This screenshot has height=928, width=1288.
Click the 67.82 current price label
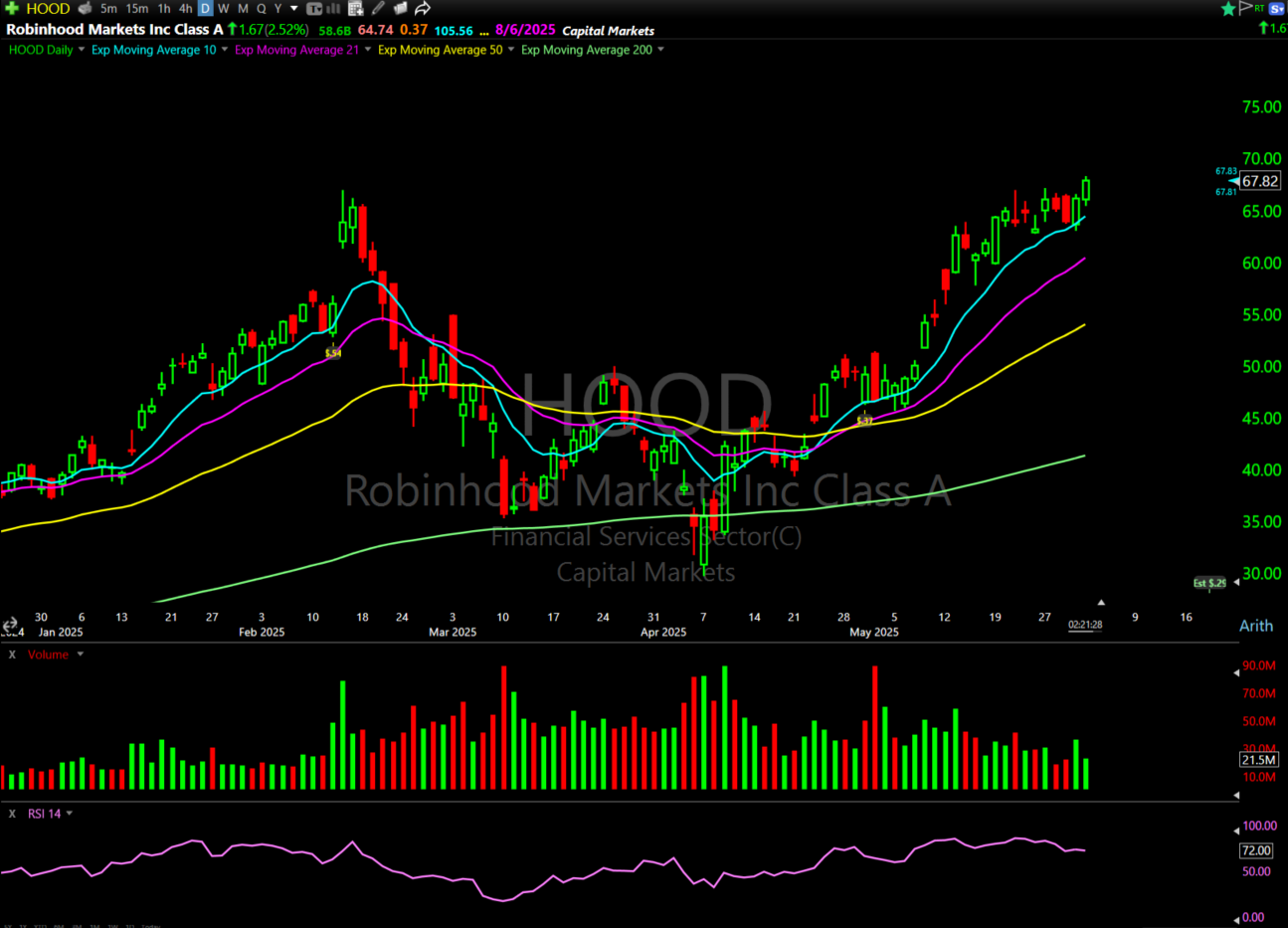(x=1260, y=181)
